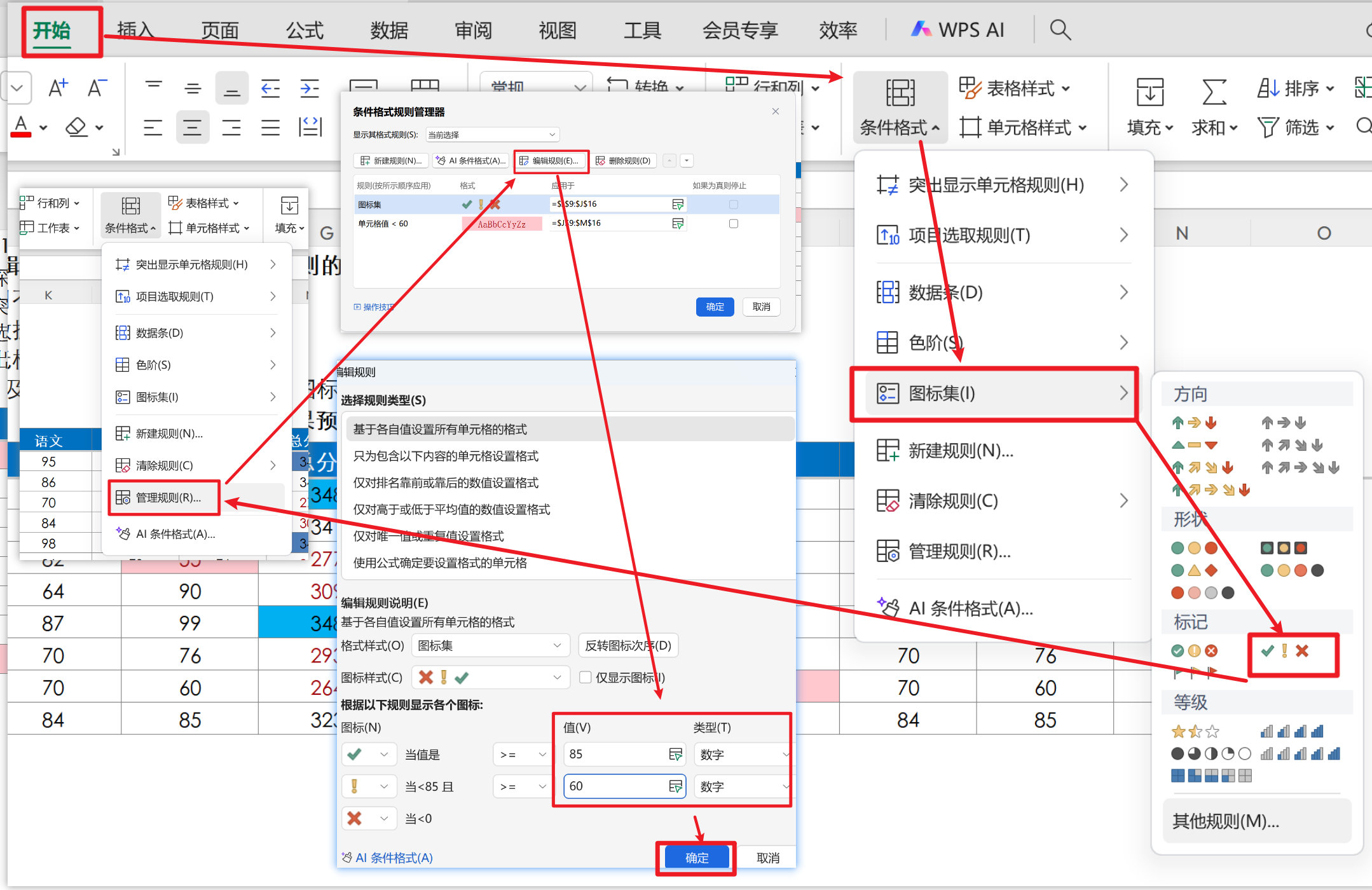Click the increase indent icon
1372x890 pixels.
[x=310, y=88]
